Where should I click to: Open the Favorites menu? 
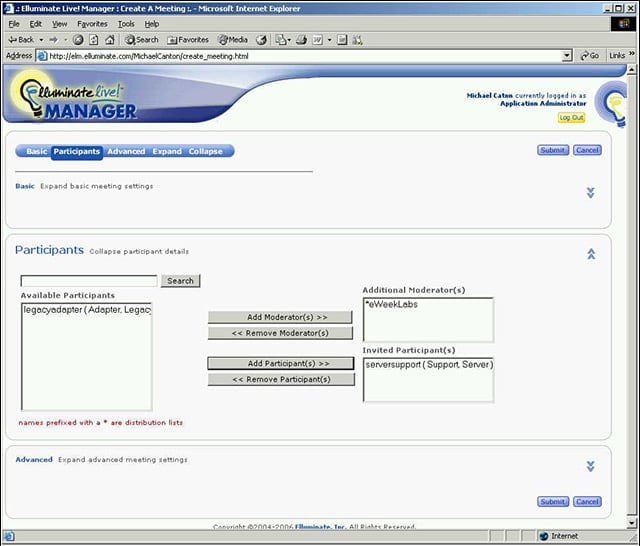tap(92, 24)
